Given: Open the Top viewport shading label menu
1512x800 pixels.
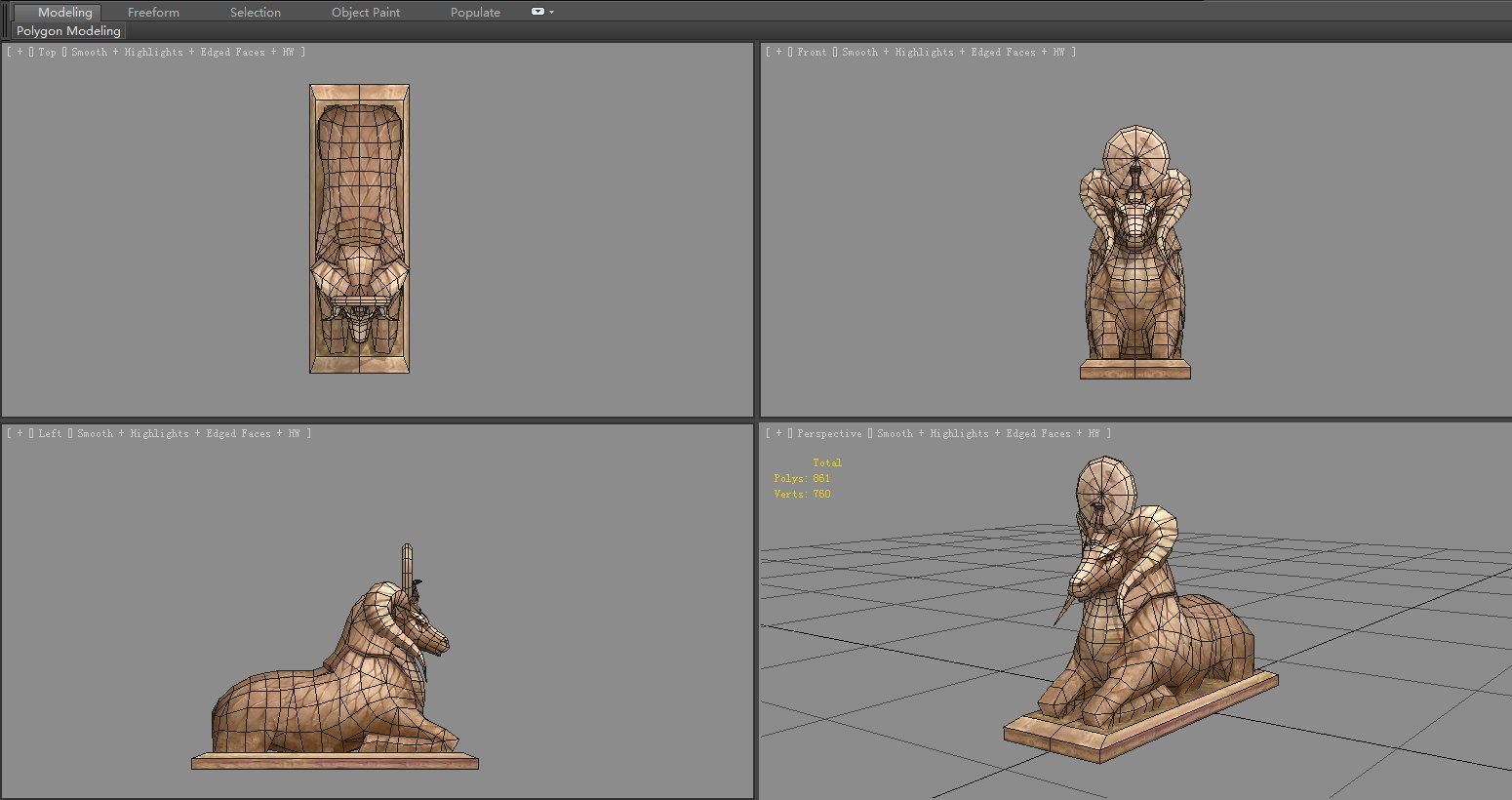Looking at the screenshot, I should [182, 52].
